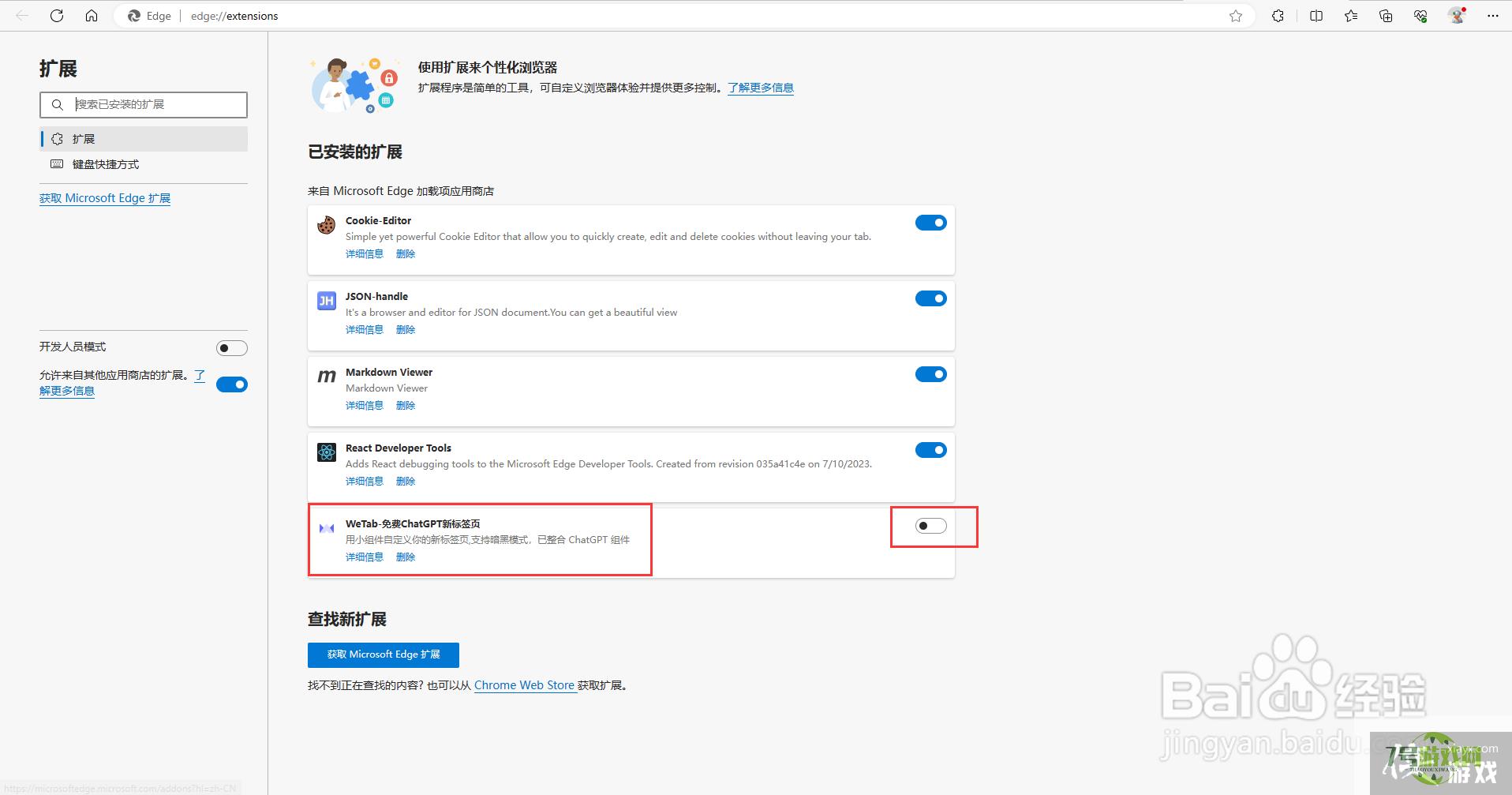Click the React Developer Tools title
Image resolution: width=1512 pixels, height=795 pixels.
coord(399,448)
